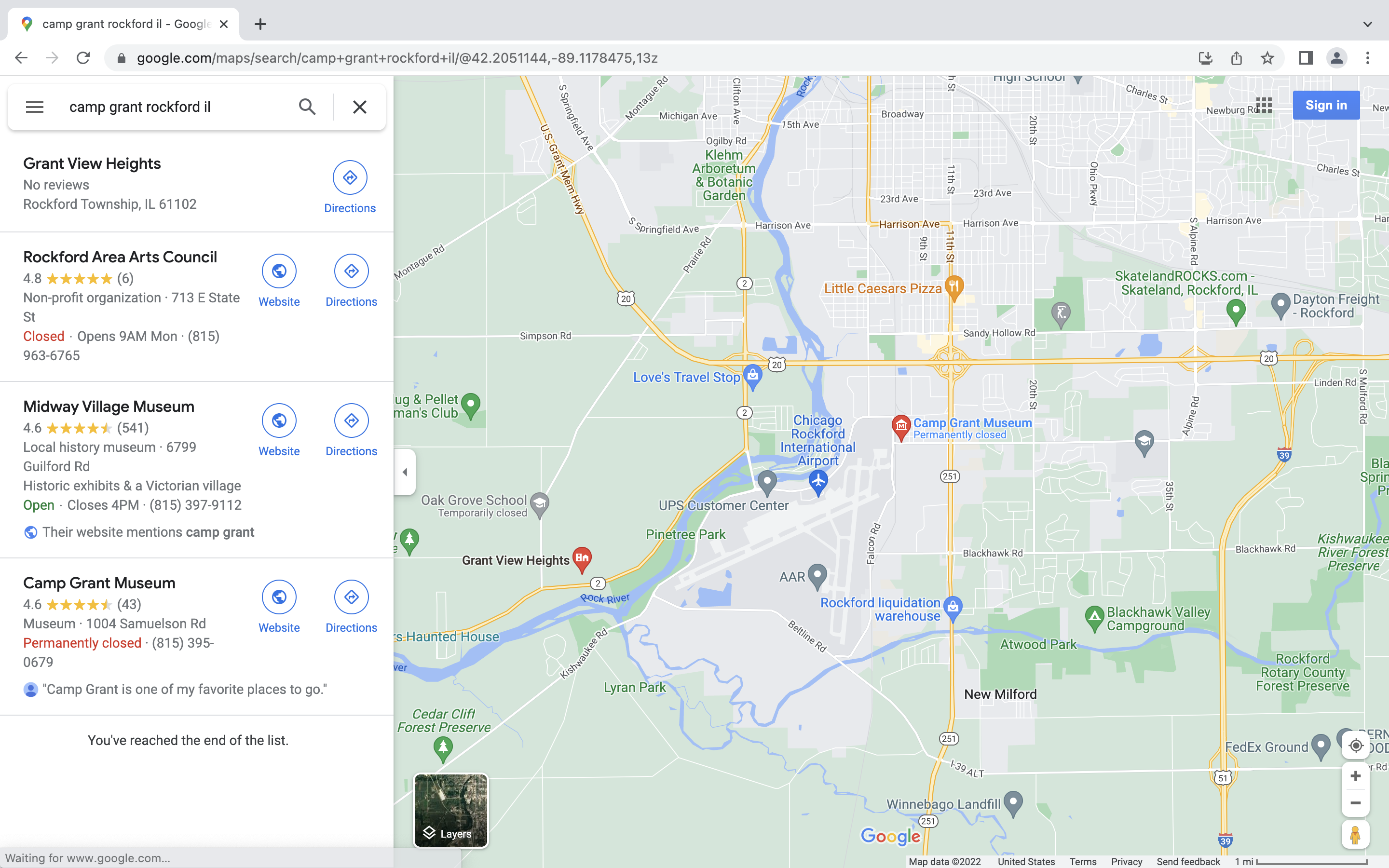
Task: Open Rockford Area Arts Council result
Action: click(x=120, y=257)
